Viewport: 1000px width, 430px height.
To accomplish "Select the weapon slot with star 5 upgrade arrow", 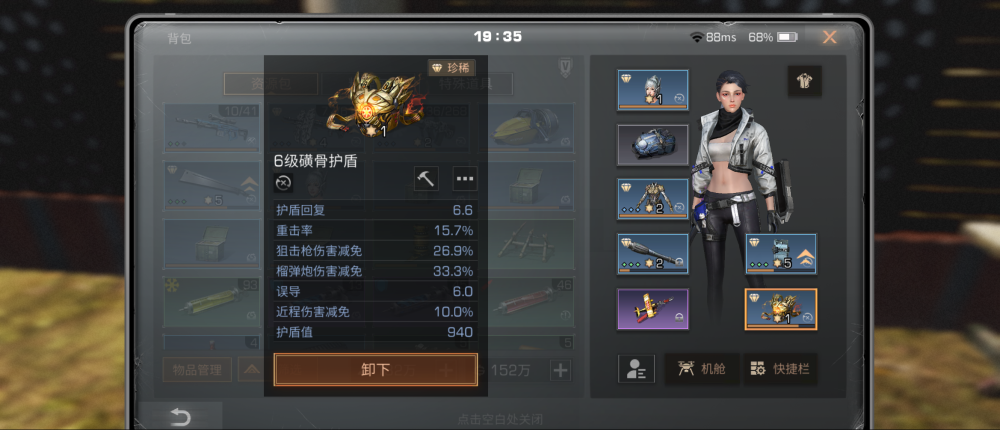I will pos(781,254).
